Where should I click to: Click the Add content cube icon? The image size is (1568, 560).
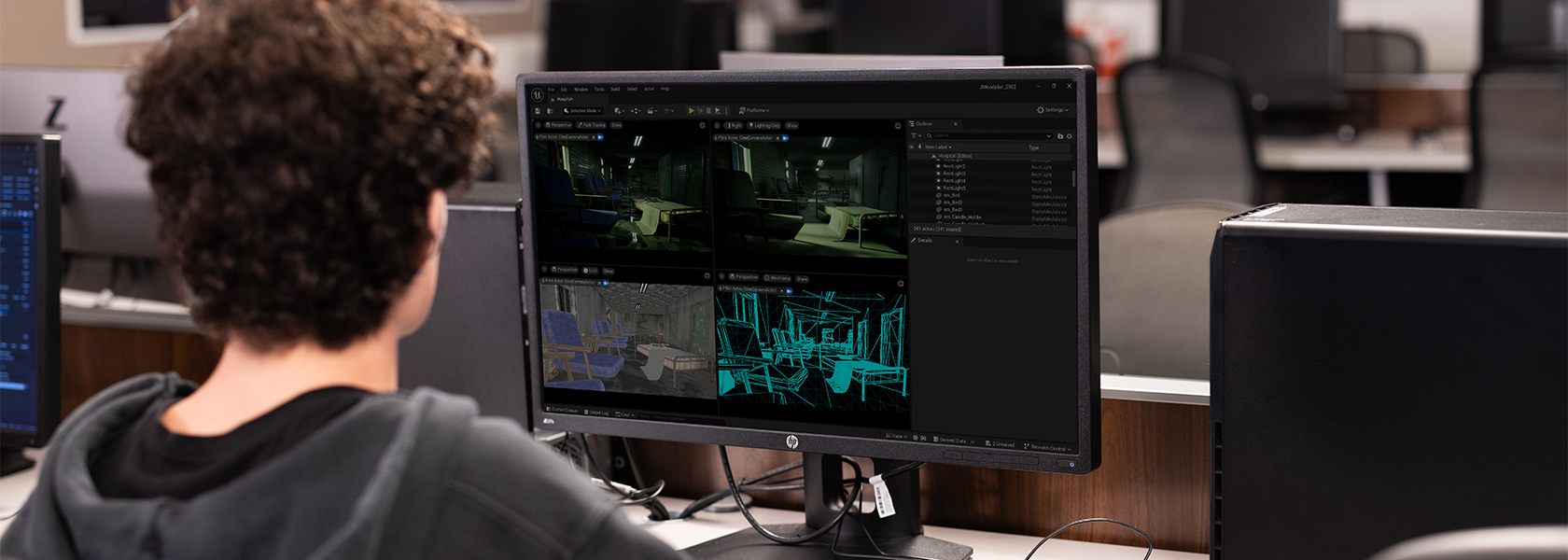click(618, 111)
